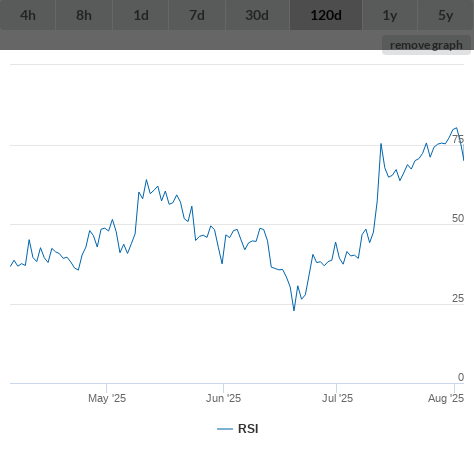Click the Aug '25 axis label
Viewport: 474px width, 455px height.
coord(446,398)
